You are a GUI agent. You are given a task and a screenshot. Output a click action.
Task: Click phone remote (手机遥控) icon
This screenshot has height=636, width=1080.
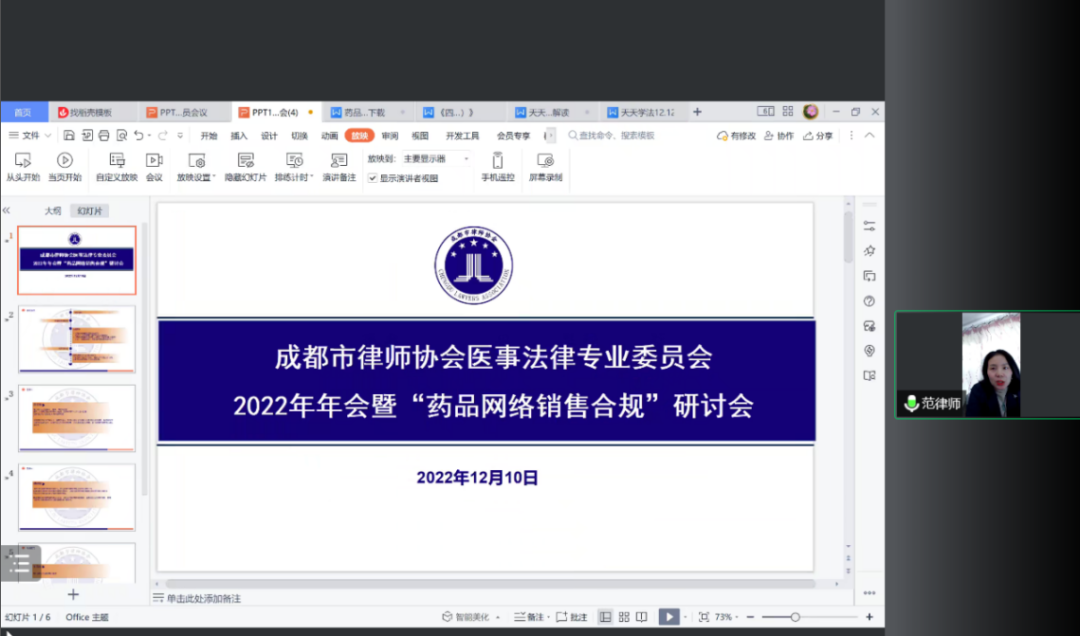point(497,167)
